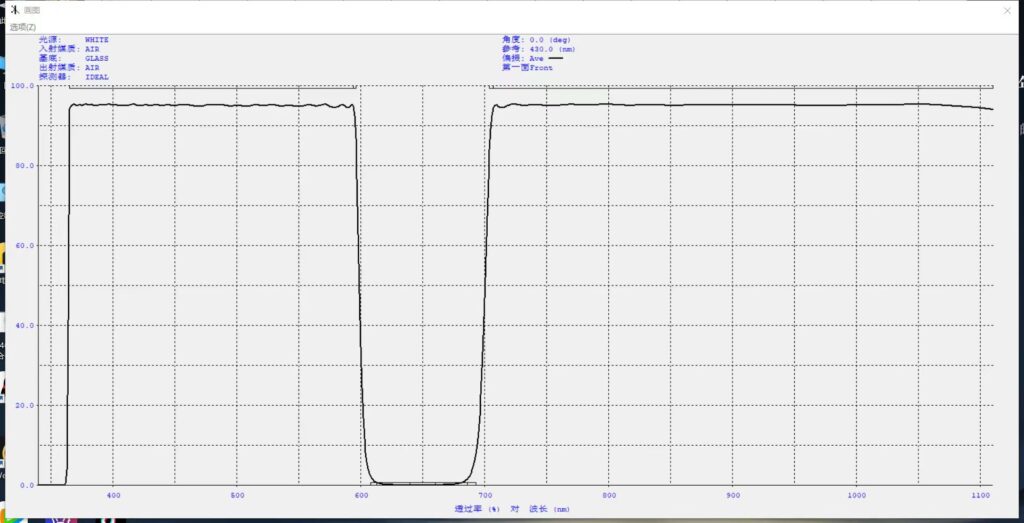The image size is (1024, 523).
Task: Close the plot window
Action: click(x=1007, y=10)
